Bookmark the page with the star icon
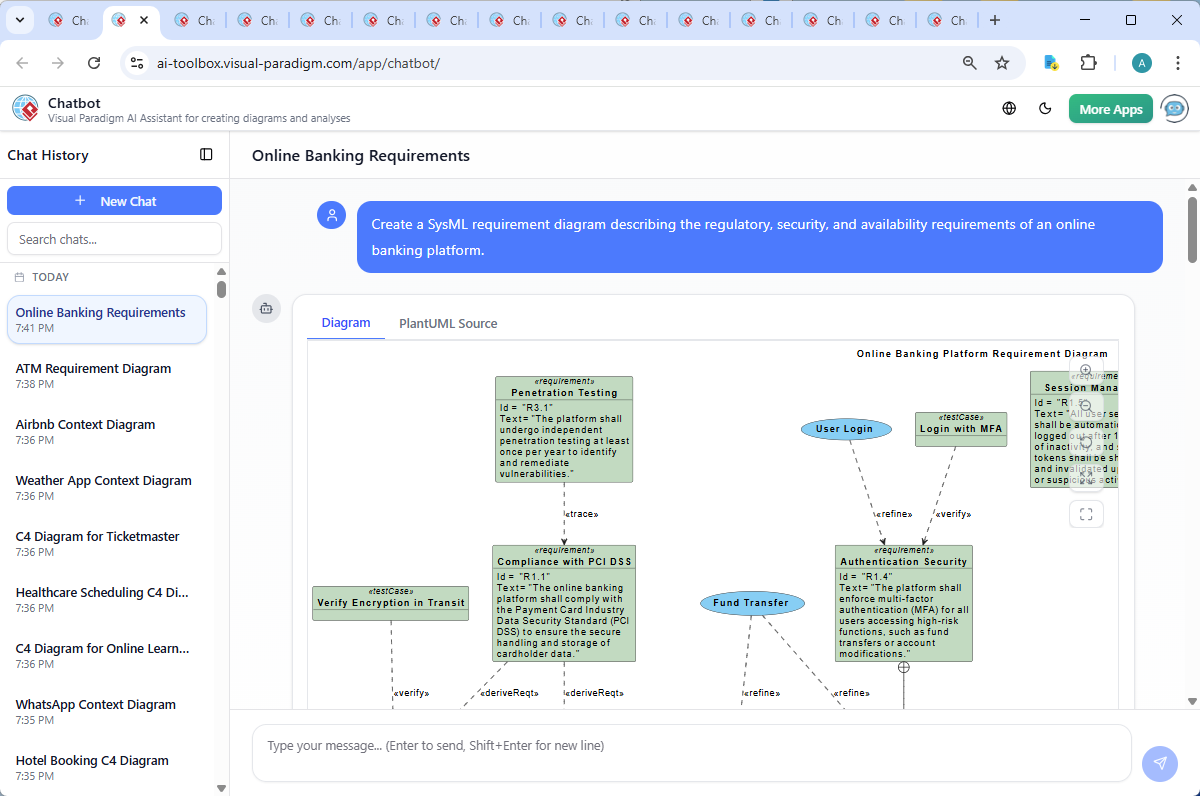 (1002, 62)
